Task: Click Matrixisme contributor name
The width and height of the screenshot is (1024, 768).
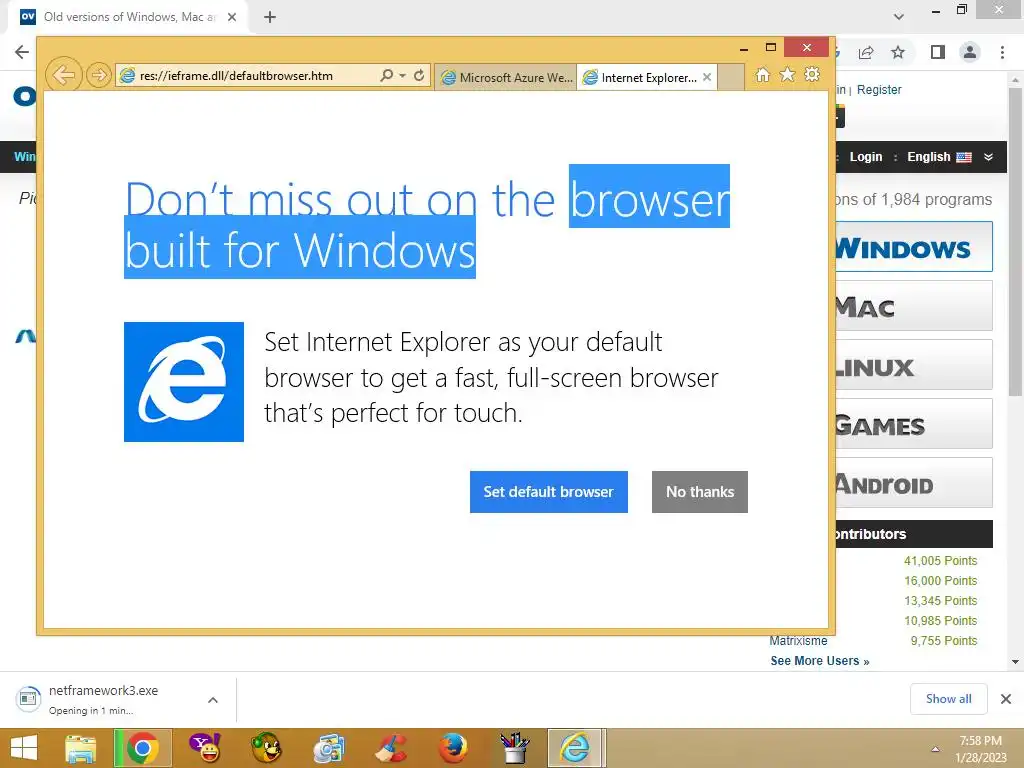Action: tap(798, 641)
